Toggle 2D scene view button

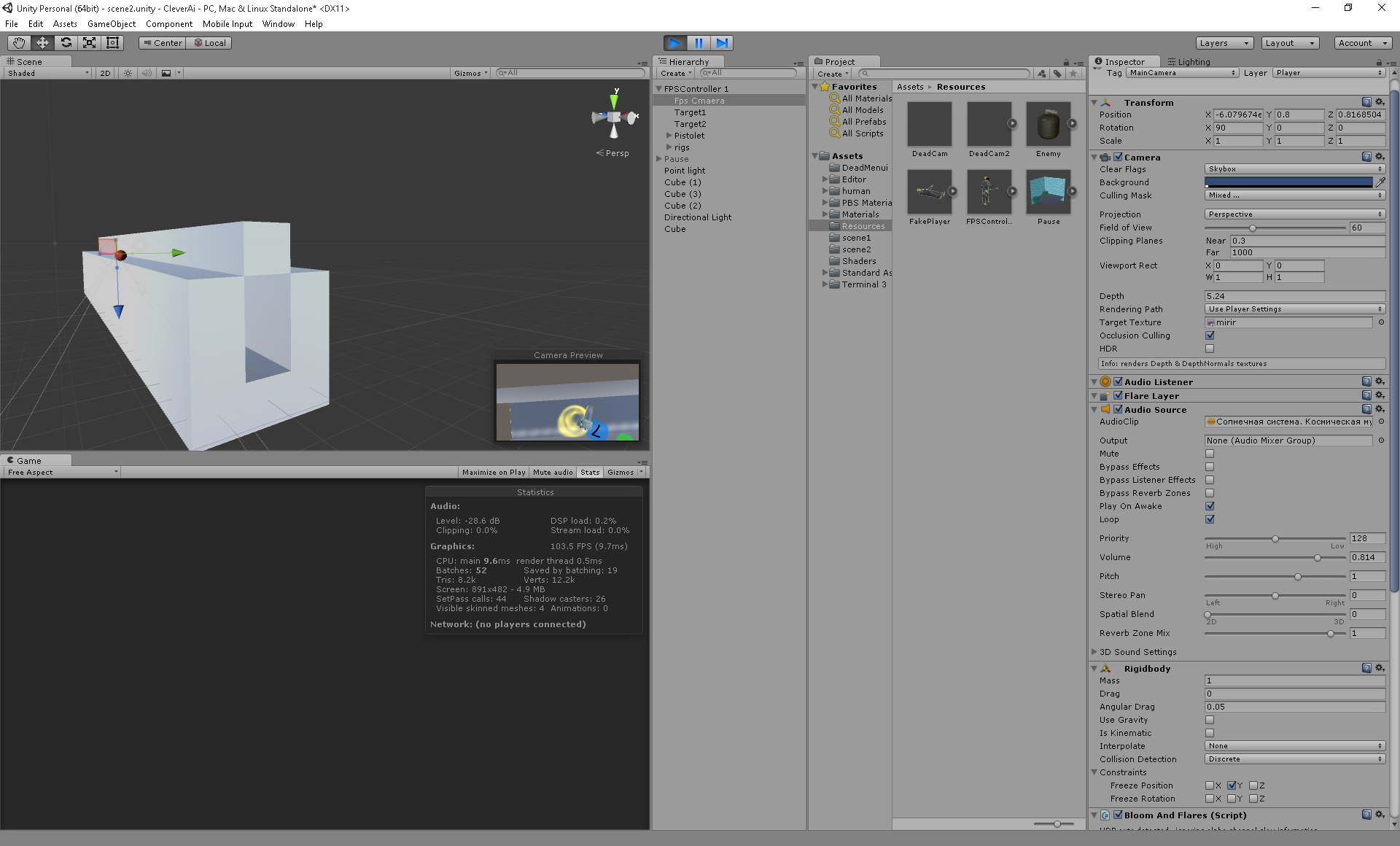click(x=105, y=73)
